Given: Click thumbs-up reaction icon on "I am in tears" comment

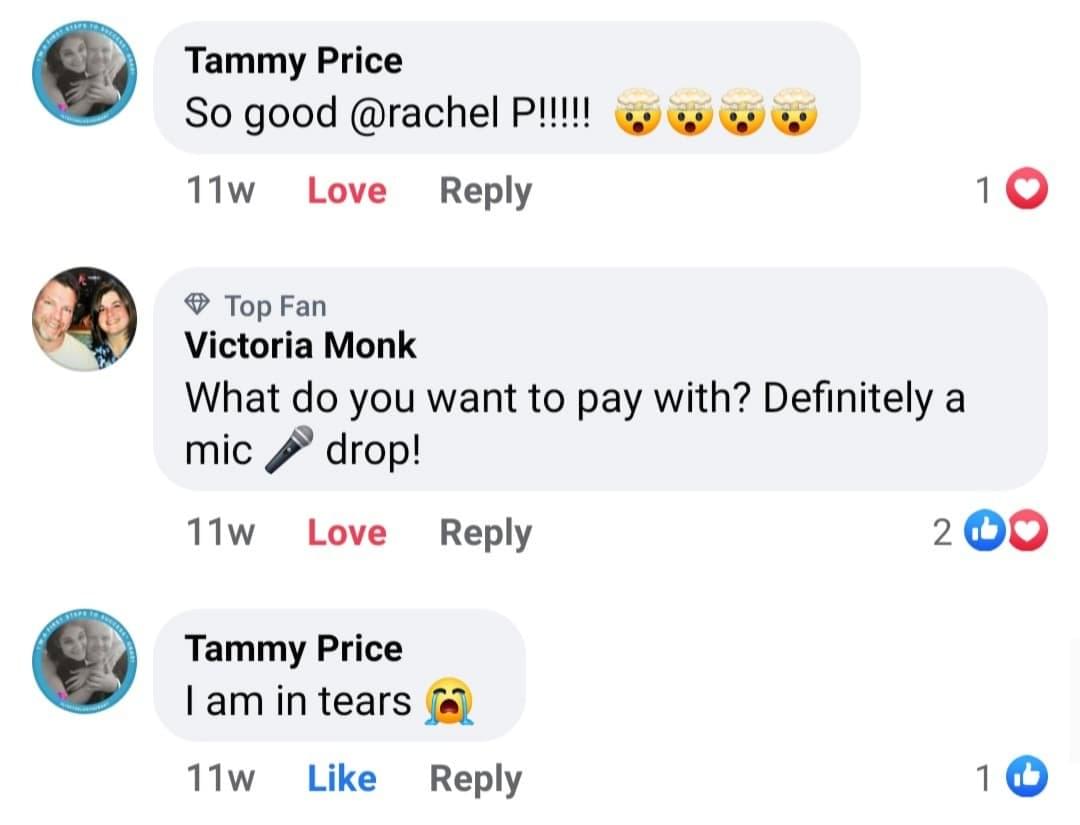Looking at the screenshot, I should [x=1025, y=778].
